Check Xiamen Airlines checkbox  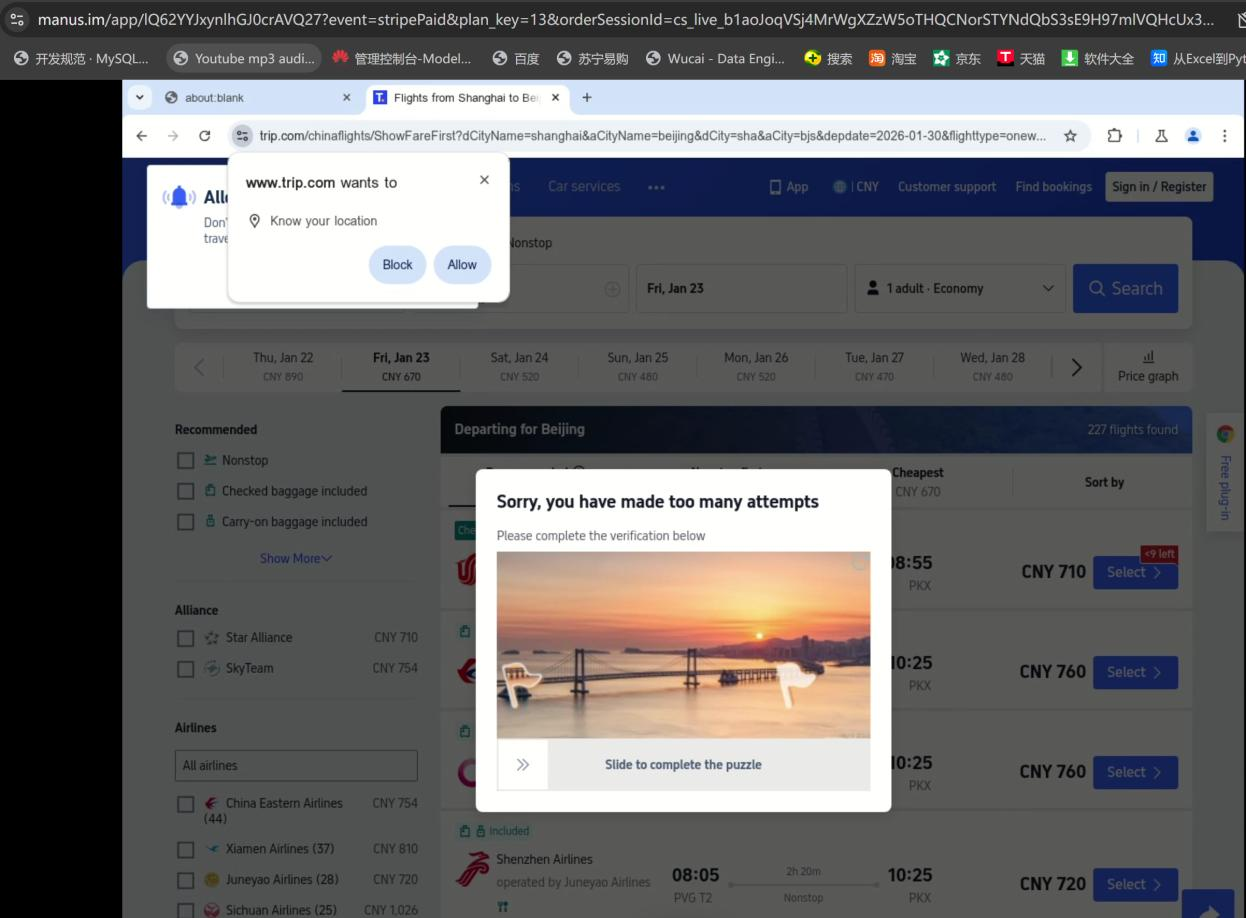185,850
